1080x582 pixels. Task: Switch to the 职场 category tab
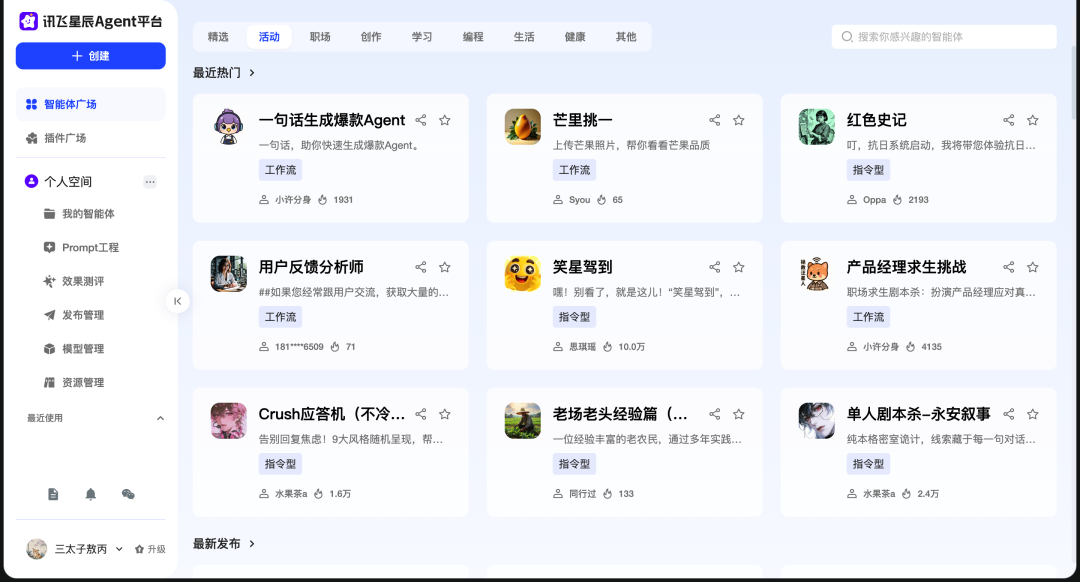(319, 36)
